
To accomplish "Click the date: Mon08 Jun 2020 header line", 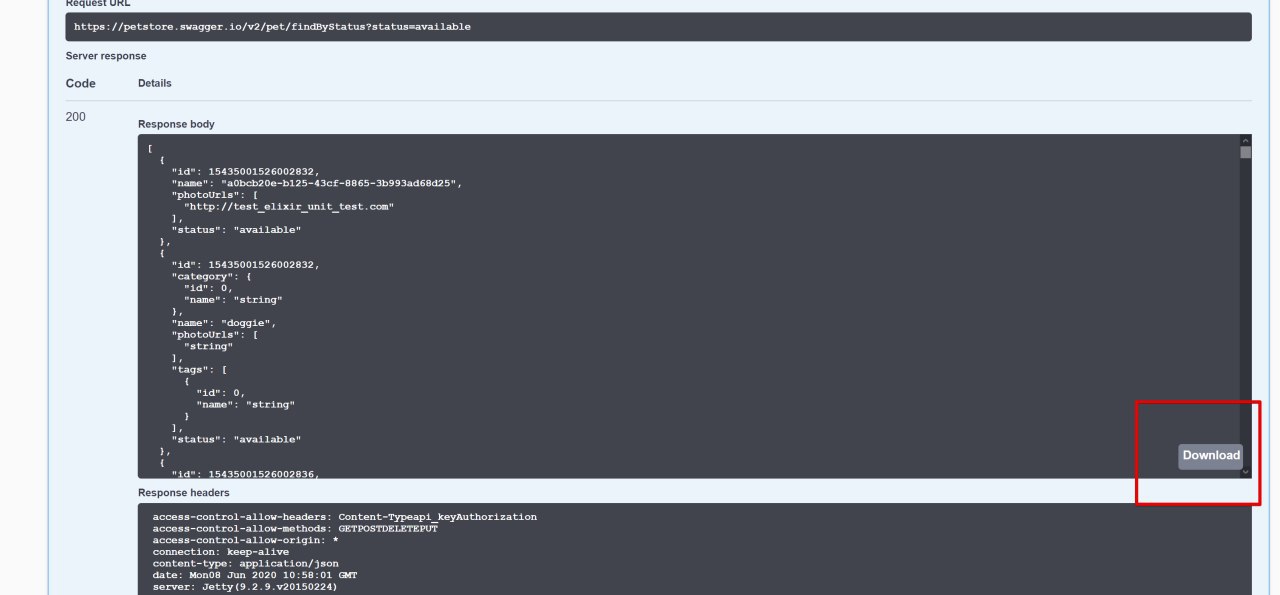I will coord(254,576).
